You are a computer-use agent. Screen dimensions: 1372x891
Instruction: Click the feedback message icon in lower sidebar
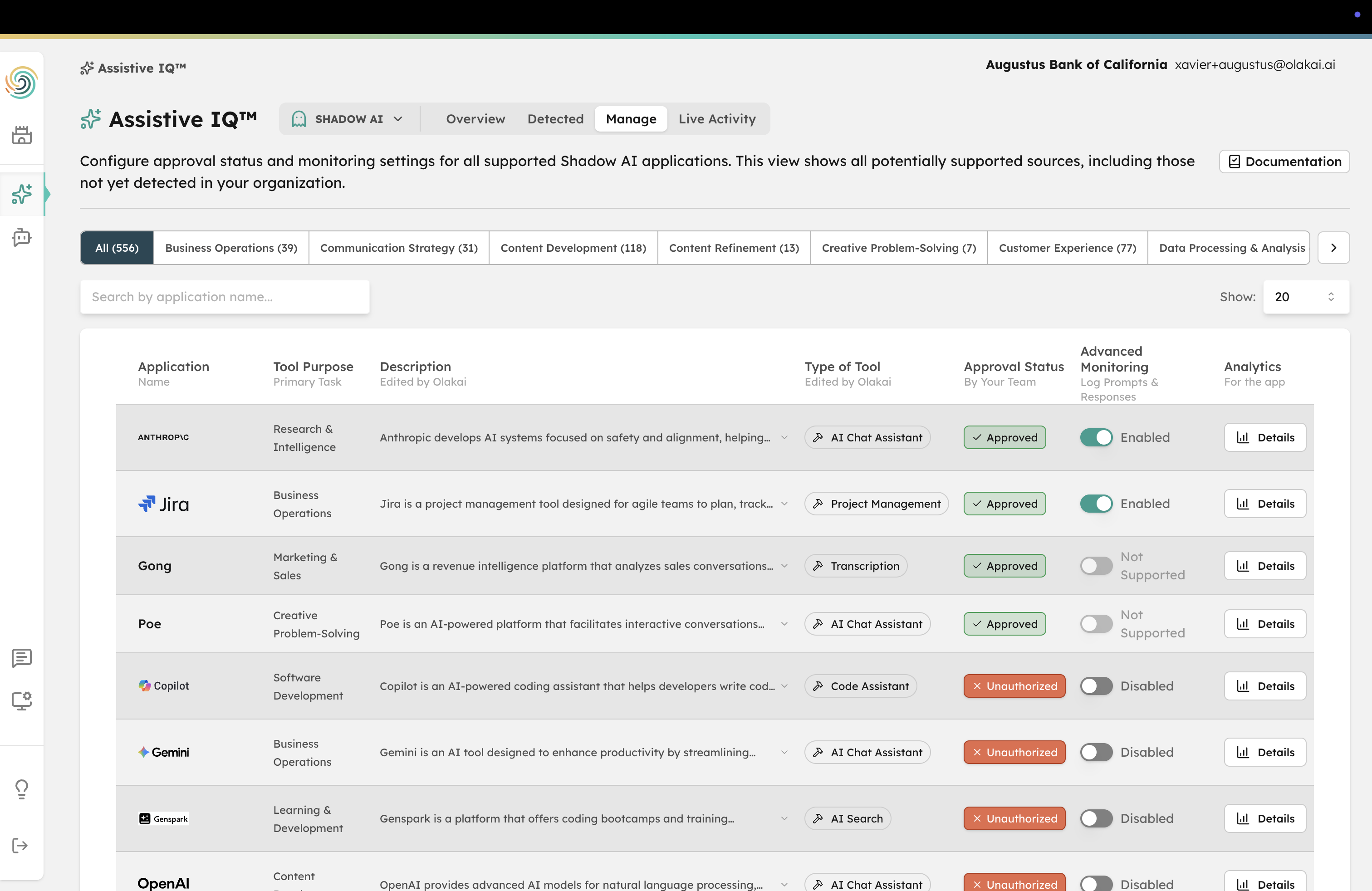(21, 658)
